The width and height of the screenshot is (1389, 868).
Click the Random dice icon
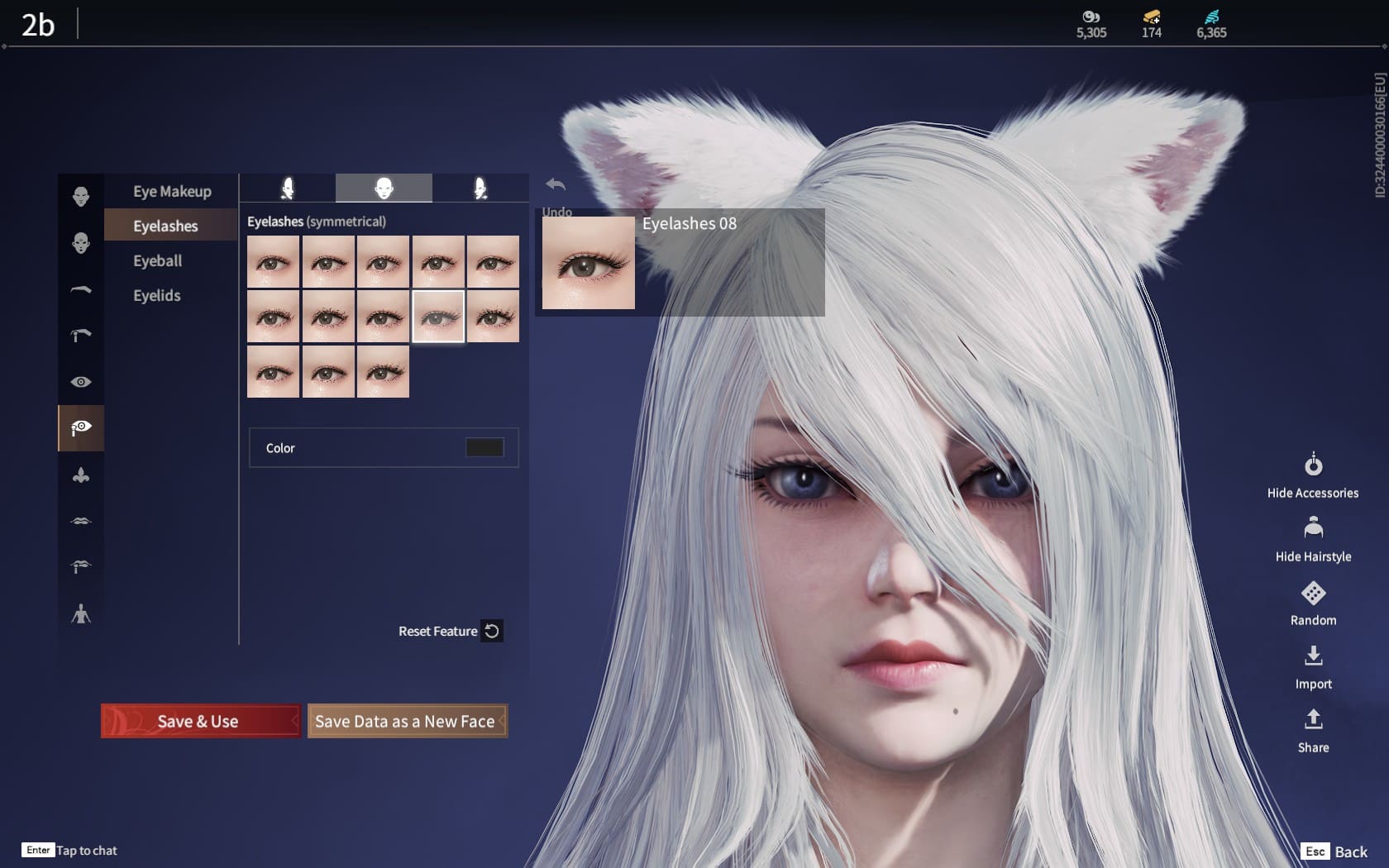(1313, 594)
